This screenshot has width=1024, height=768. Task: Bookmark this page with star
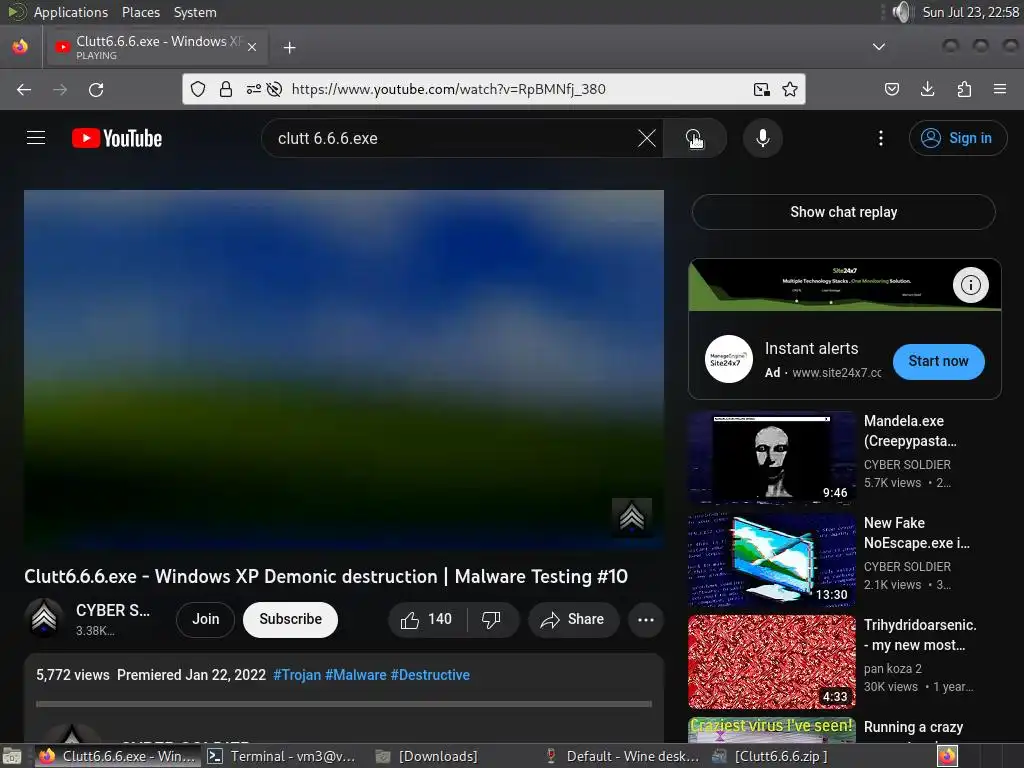[x=790, y=89]
